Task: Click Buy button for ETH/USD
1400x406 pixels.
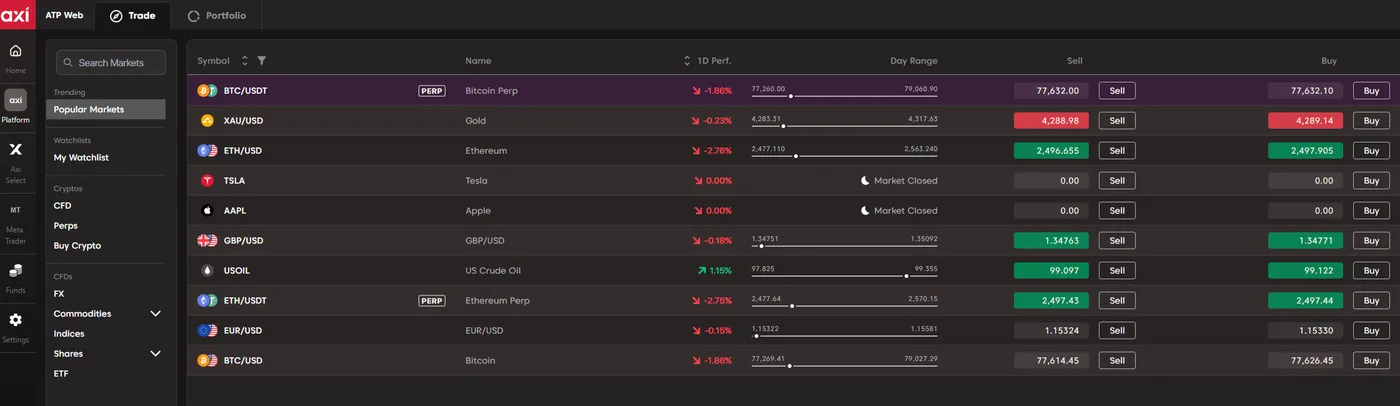Action: (1371, 150)
